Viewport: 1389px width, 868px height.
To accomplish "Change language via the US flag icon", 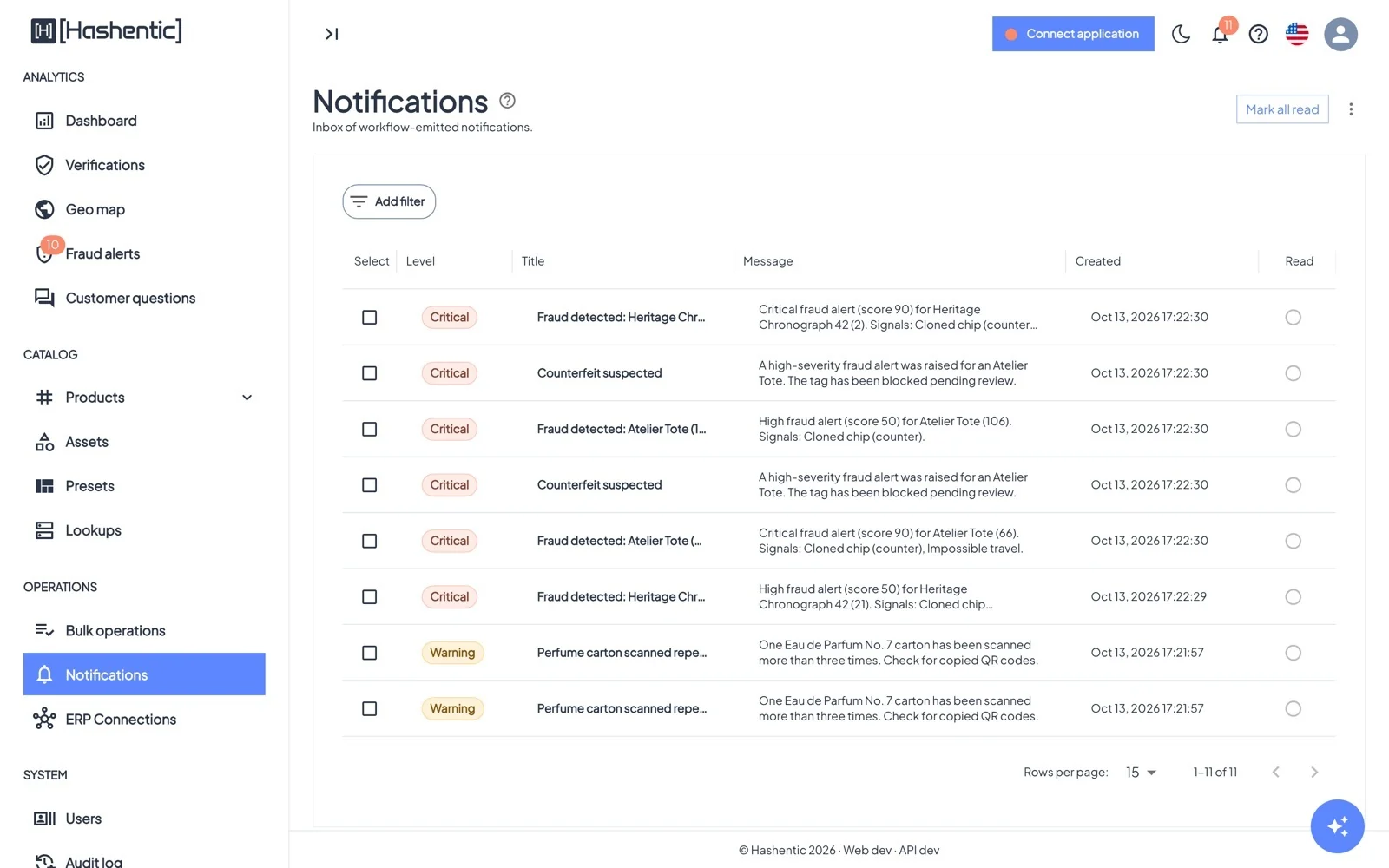I will [1297, 34].
